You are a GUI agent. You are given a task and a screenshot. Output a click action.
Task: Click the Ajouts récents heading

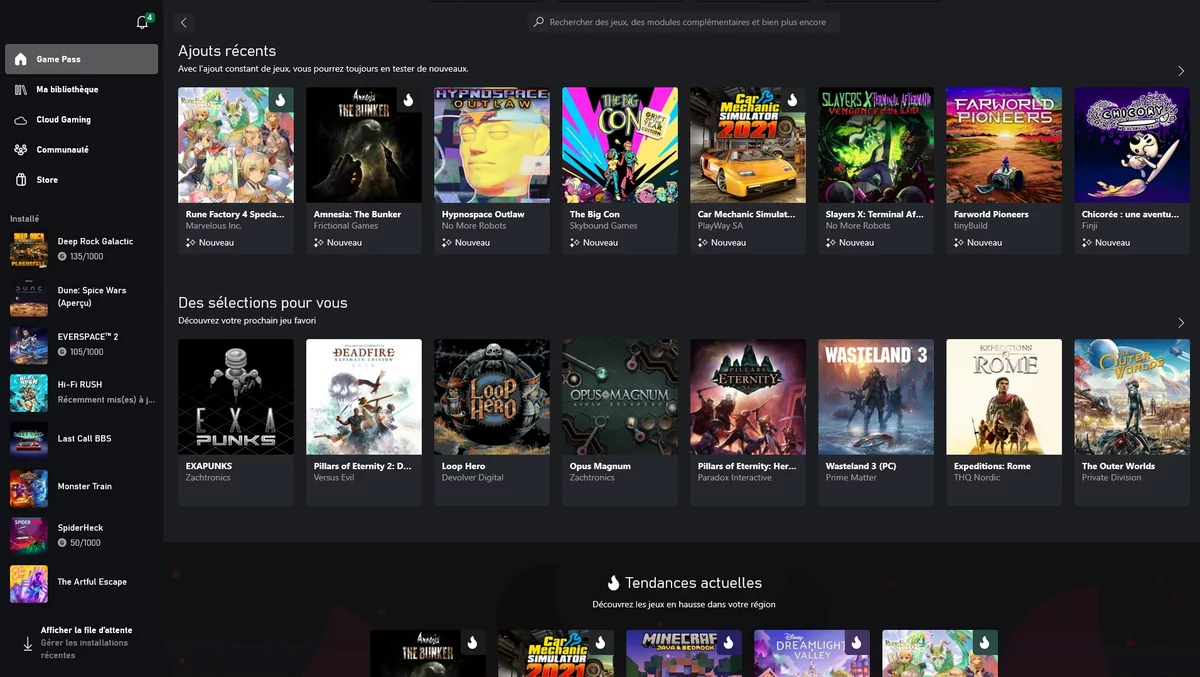point(227,51)
